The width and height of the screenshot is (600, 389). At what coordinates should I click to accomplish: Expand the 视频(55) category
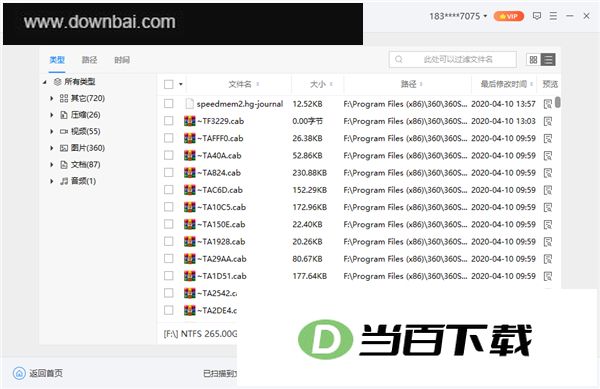pos(52,131)
